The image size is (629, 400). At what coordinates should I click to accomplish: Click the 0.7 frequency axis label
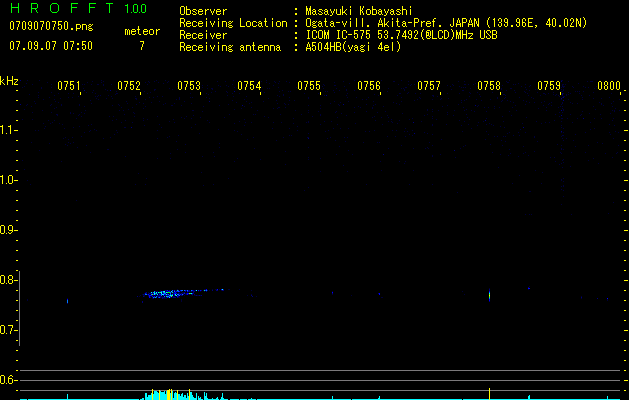click(7, 330)
